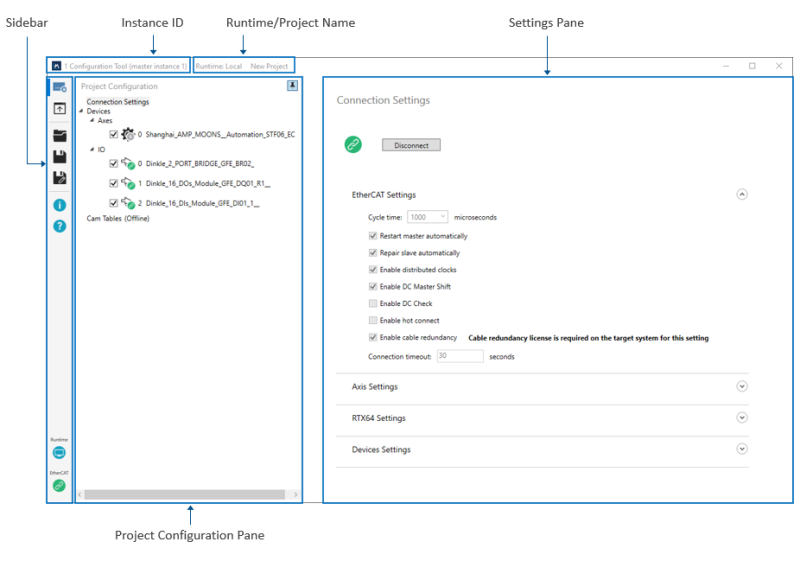The image size is (800, 561).
Task: Select Connection Settings in project tree
Action: point(118,101)
